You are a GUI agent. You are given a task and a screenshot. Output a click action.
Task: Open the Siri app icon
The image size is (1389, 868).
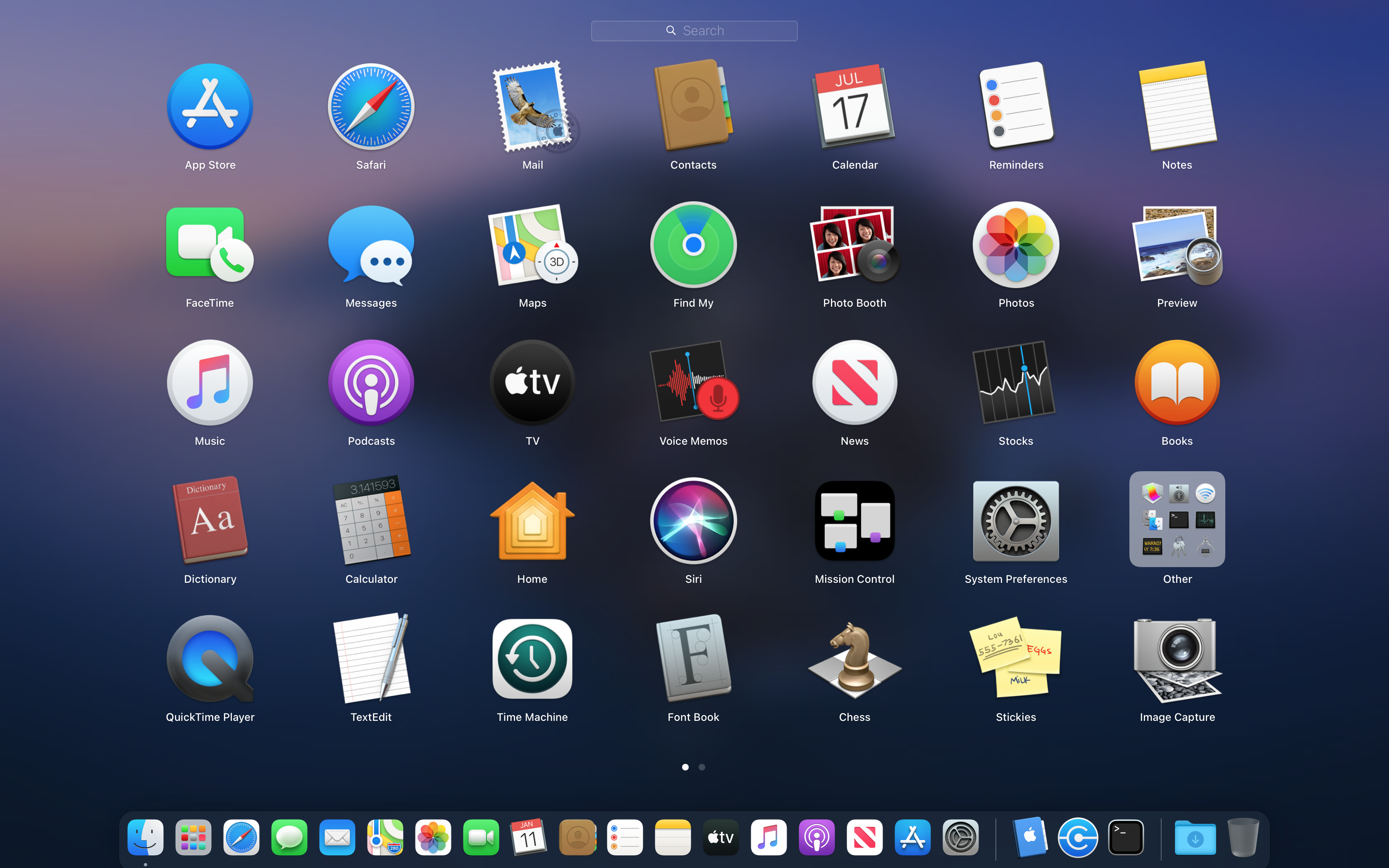[x=693, y=521]
